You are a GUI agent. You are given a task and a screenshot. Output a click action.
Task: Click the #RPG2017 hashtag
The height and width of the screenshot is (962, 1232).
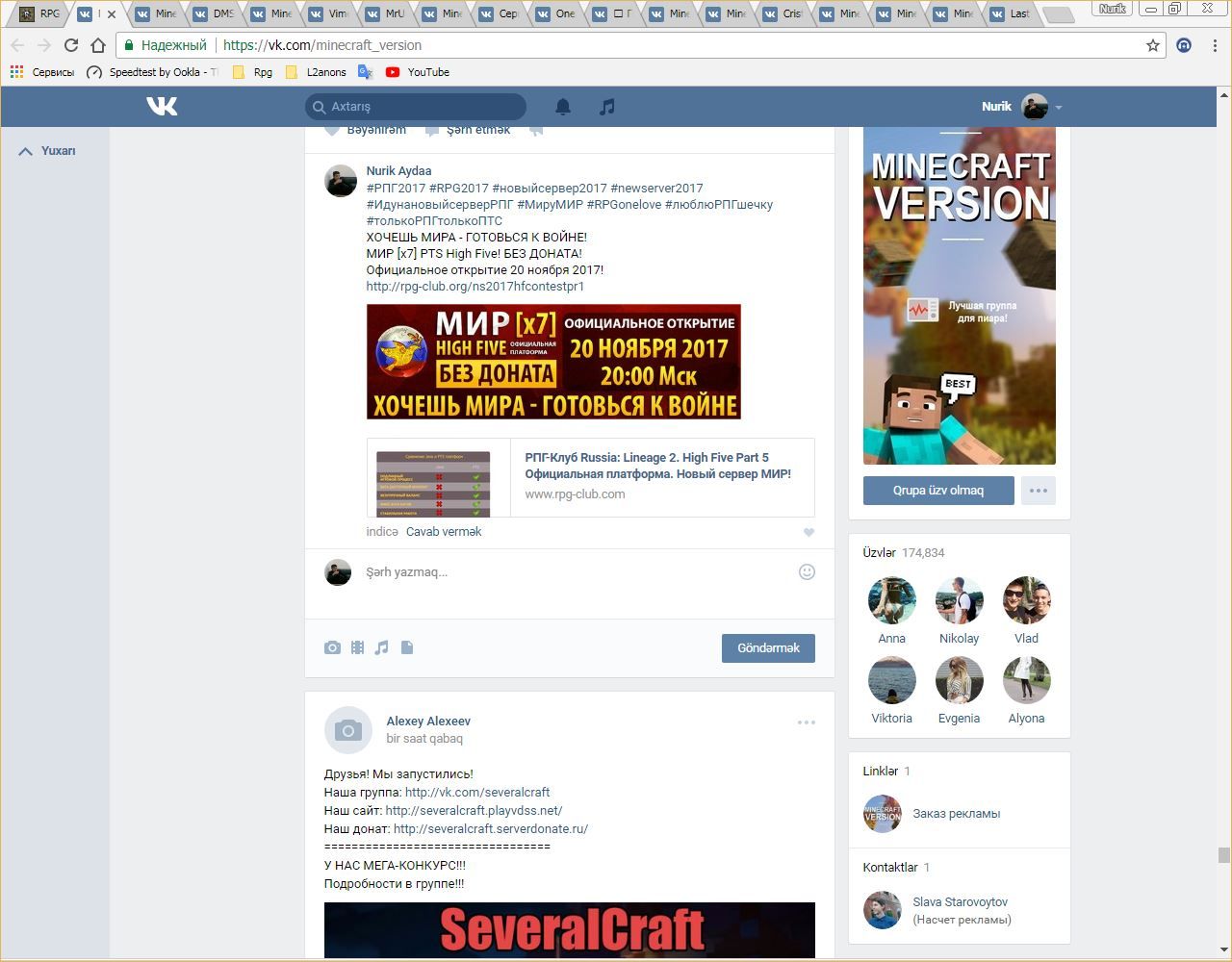click(x=458, y=189)
